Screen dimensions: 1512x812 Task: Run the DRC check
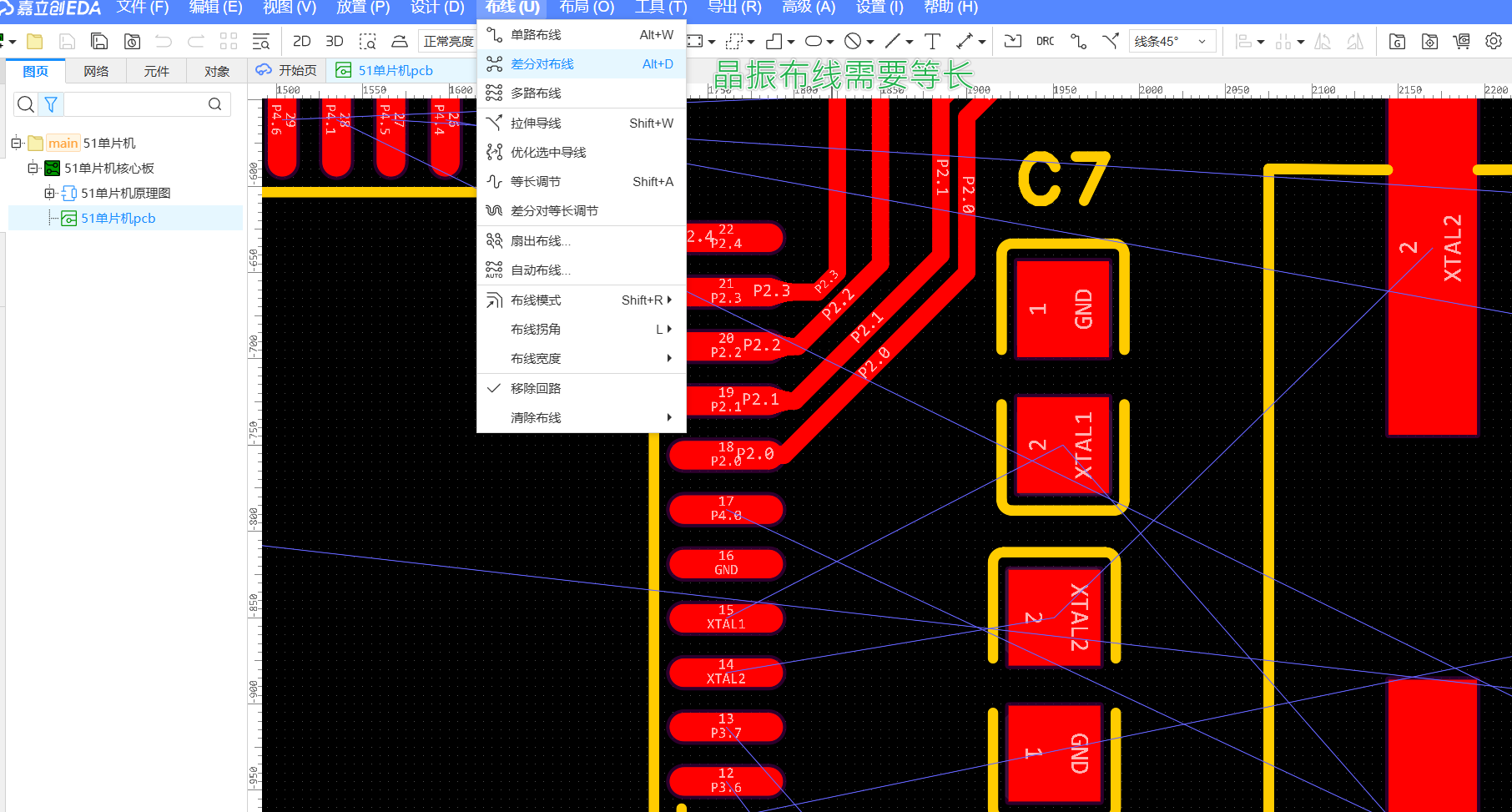1046,41
